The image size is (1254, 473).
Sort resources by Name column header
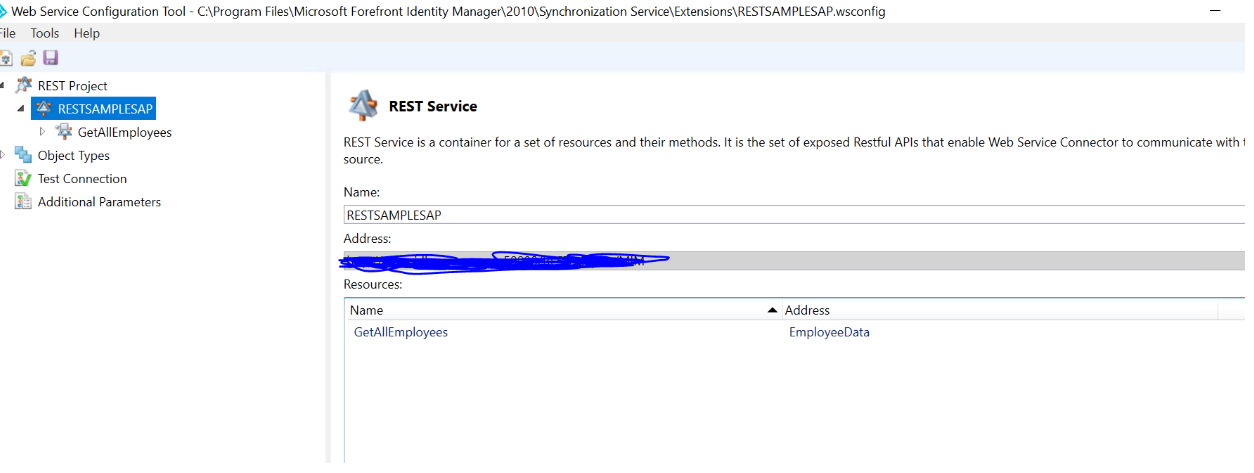[562, 310]
